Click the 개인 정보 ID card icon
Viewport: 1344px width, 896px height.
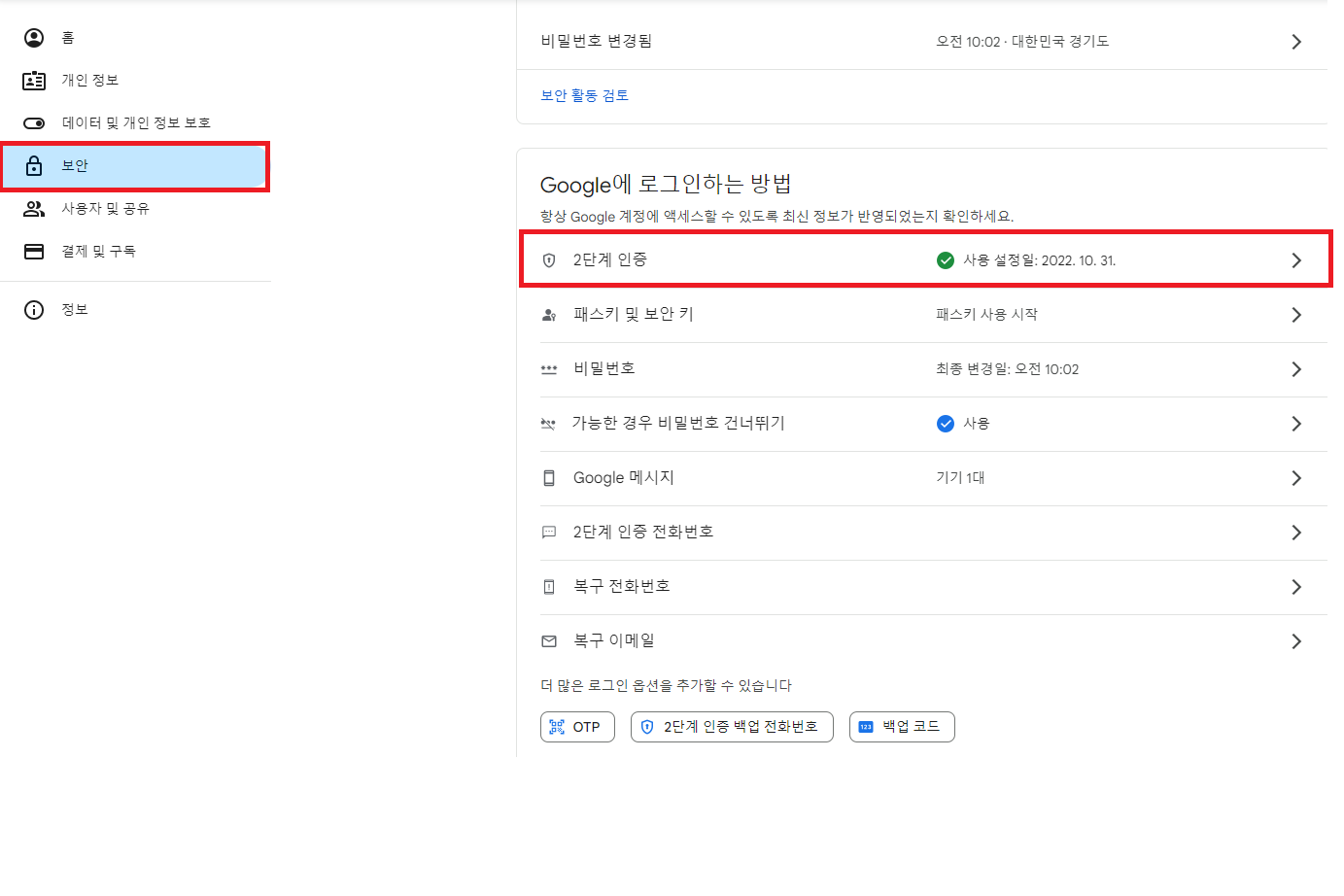(34, 81)
